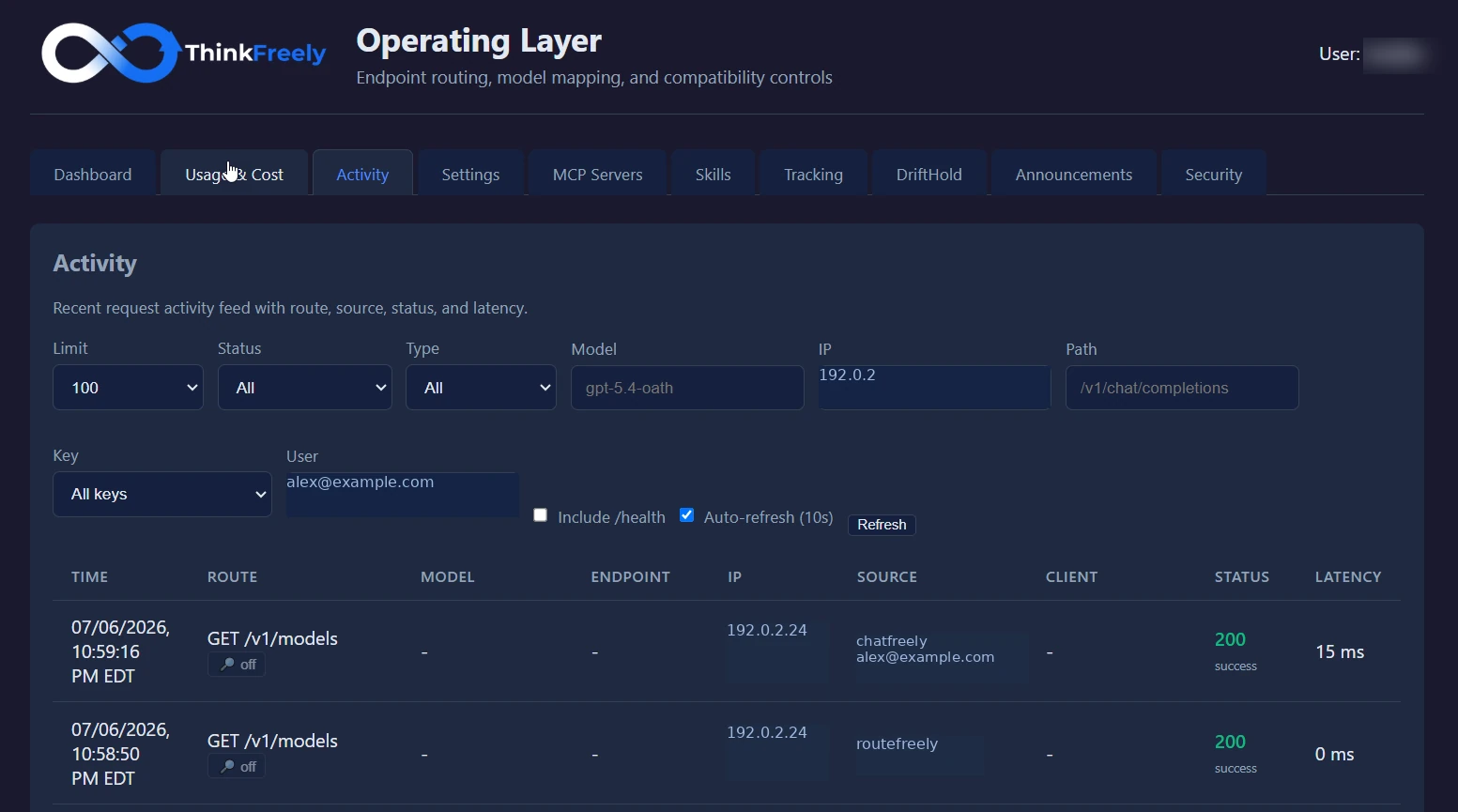
Task: Toggle the key off badge for 10:59:16 request
Action: [x=238, y=665]
